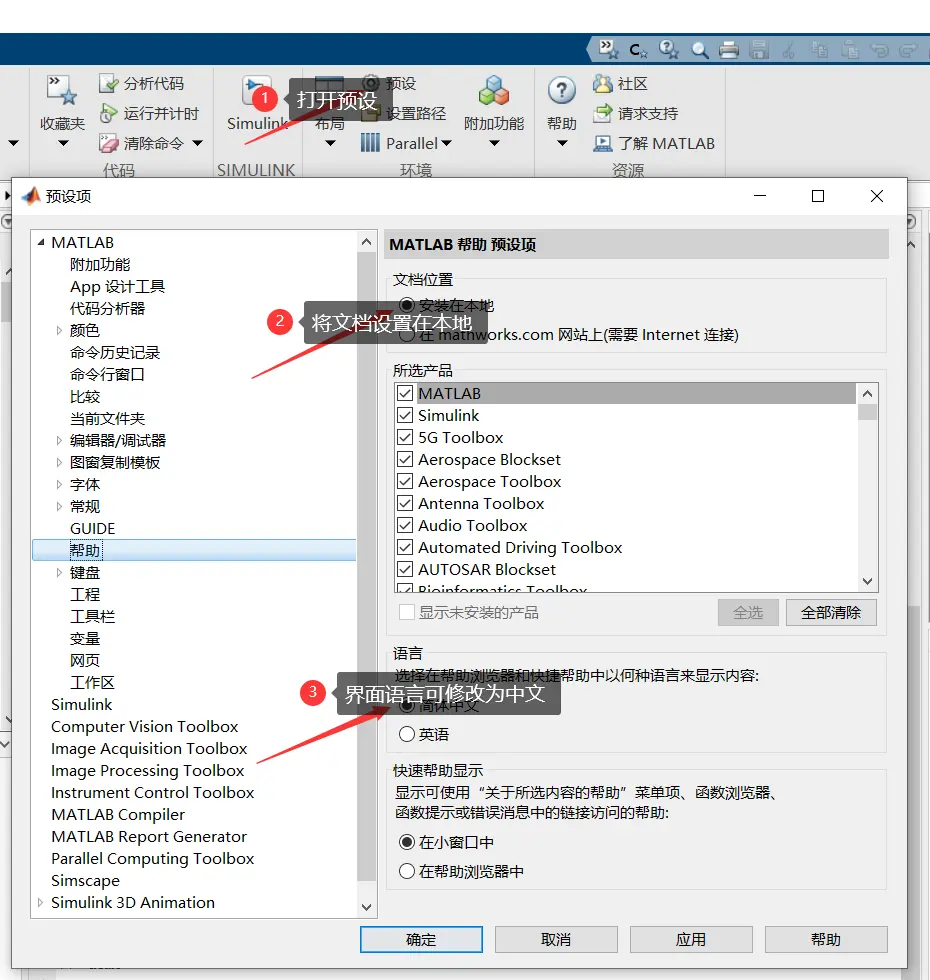The height and width of the screenshot is (980, 930).
Task: Click the Analyze Code (分析代码) icon
Action: [109, 83]
